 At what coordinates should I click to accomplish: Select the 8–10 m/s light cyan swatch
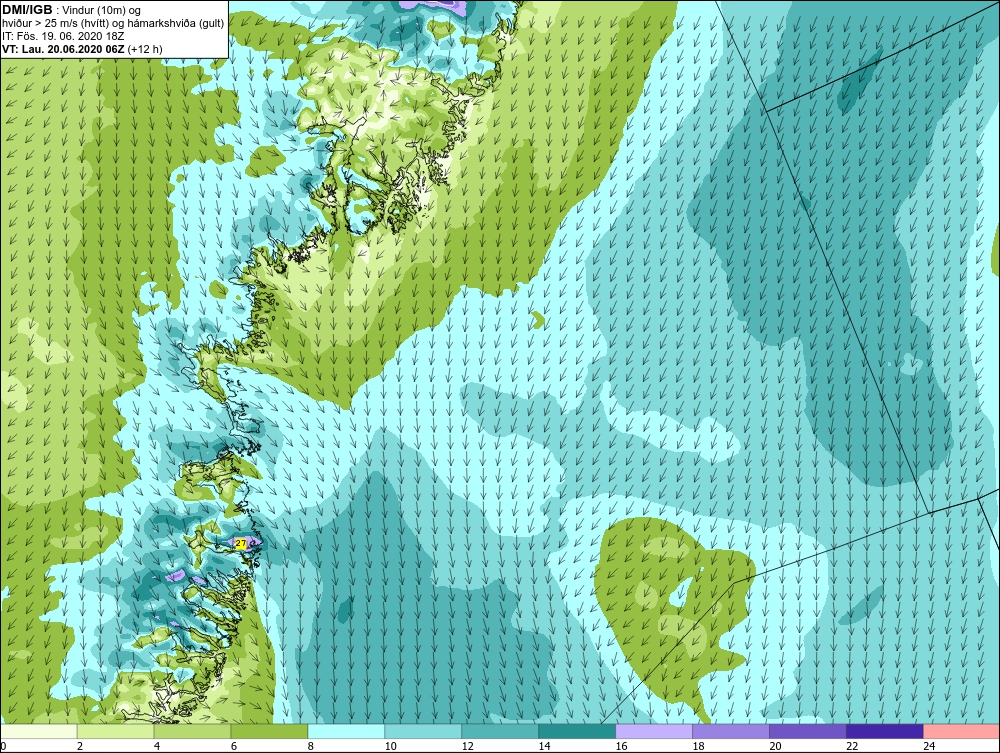346,731
